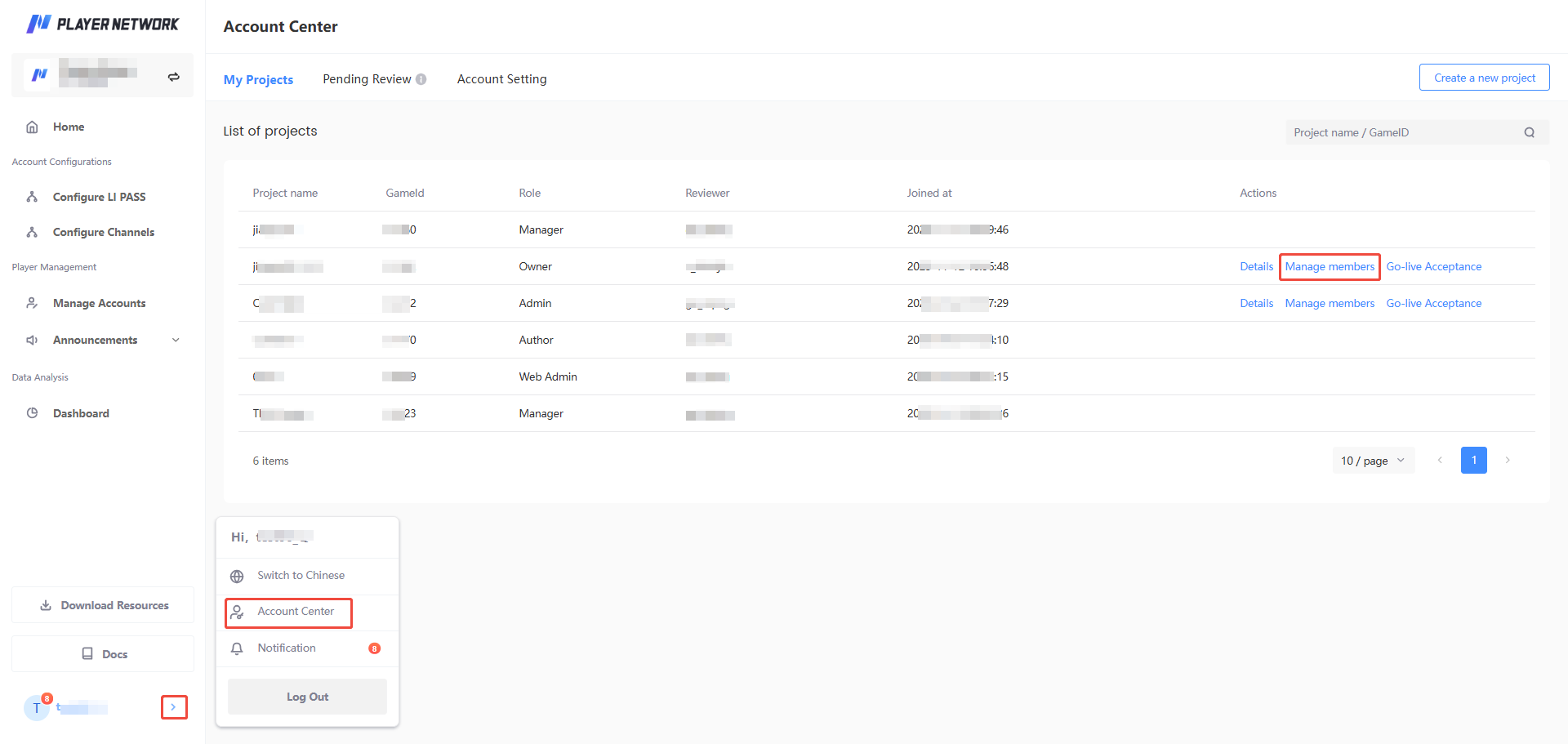Click the account switch arrows icon
The height and width of the screenshot is (744, 1568).
click(173, 77)
